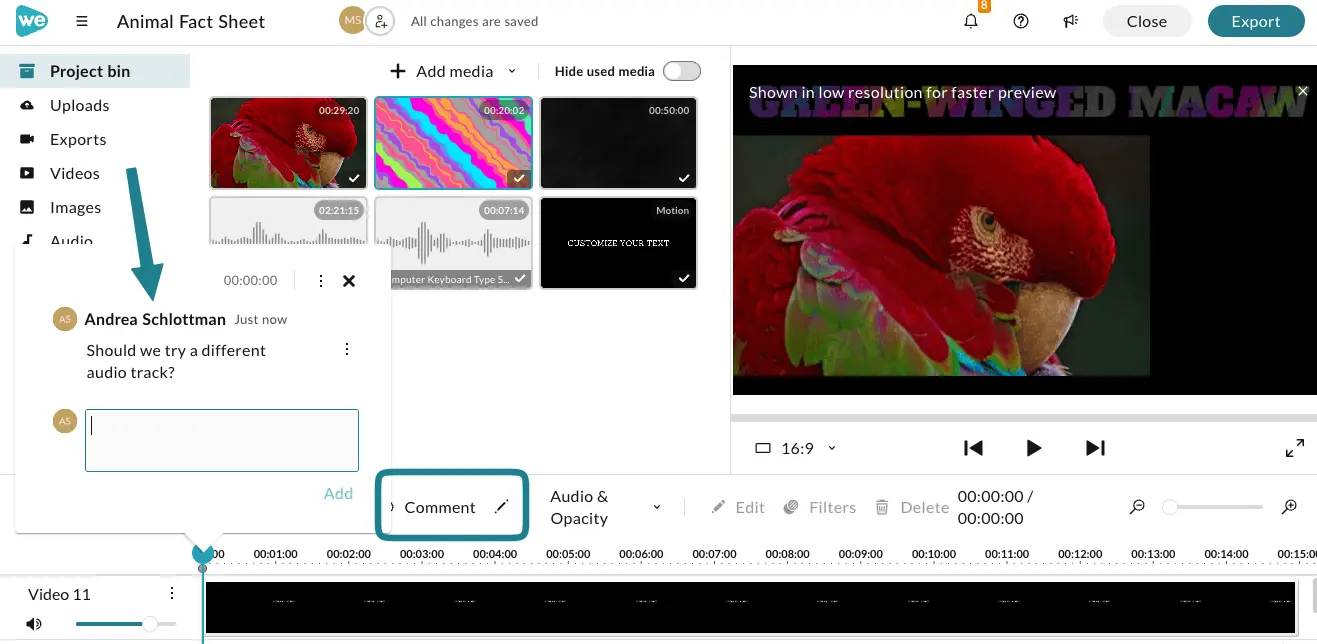Screen dimensions: 1317x644
Task: Mute the Video 11 track
Action: click(34, 624)
